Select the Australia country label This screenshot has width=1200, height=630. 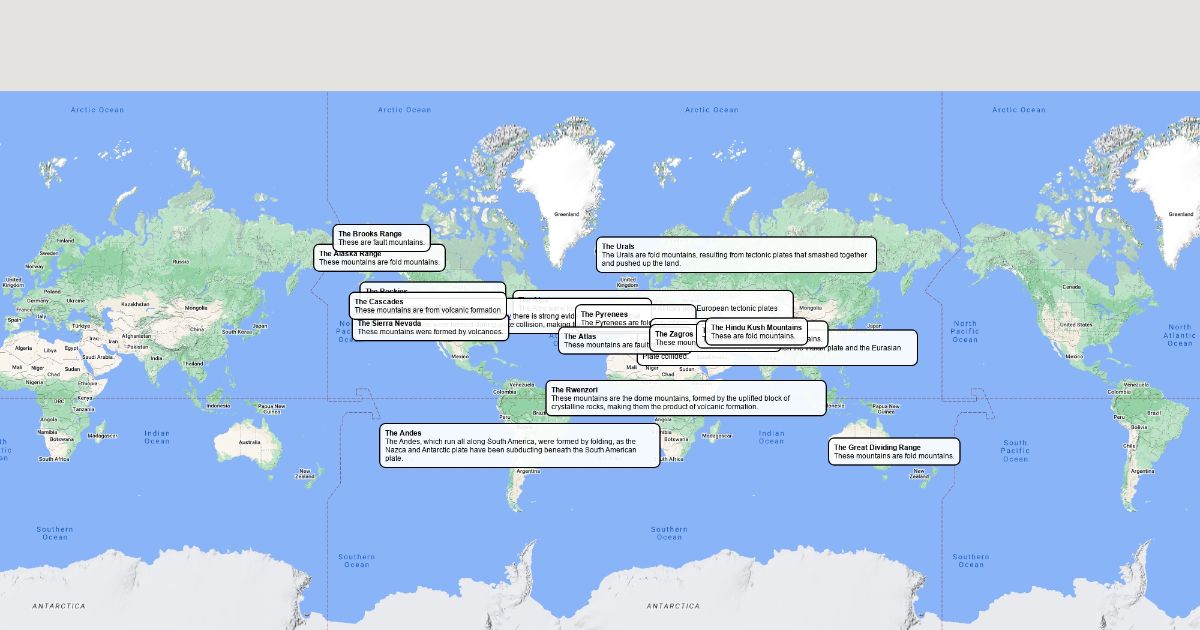tap(249, 442)
